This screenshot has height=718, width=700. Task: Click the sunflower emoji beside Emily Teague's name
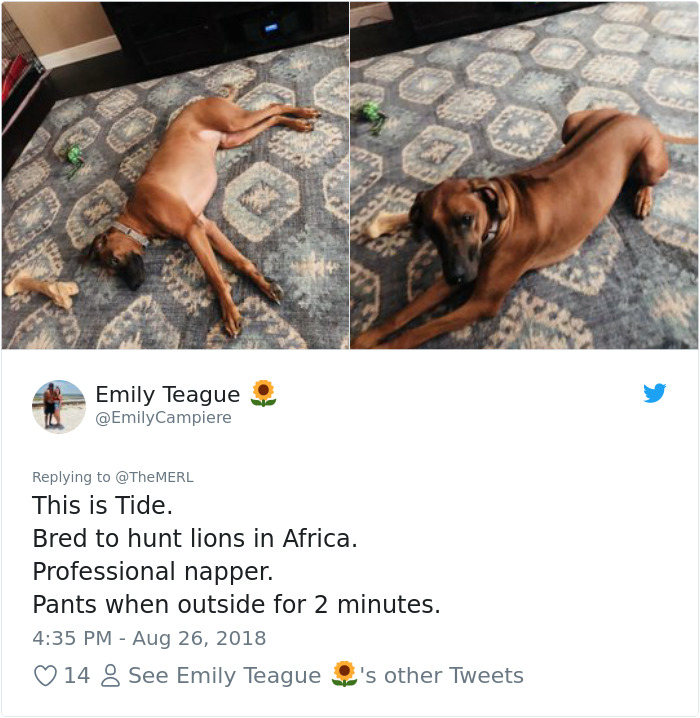tap(263, 393)
